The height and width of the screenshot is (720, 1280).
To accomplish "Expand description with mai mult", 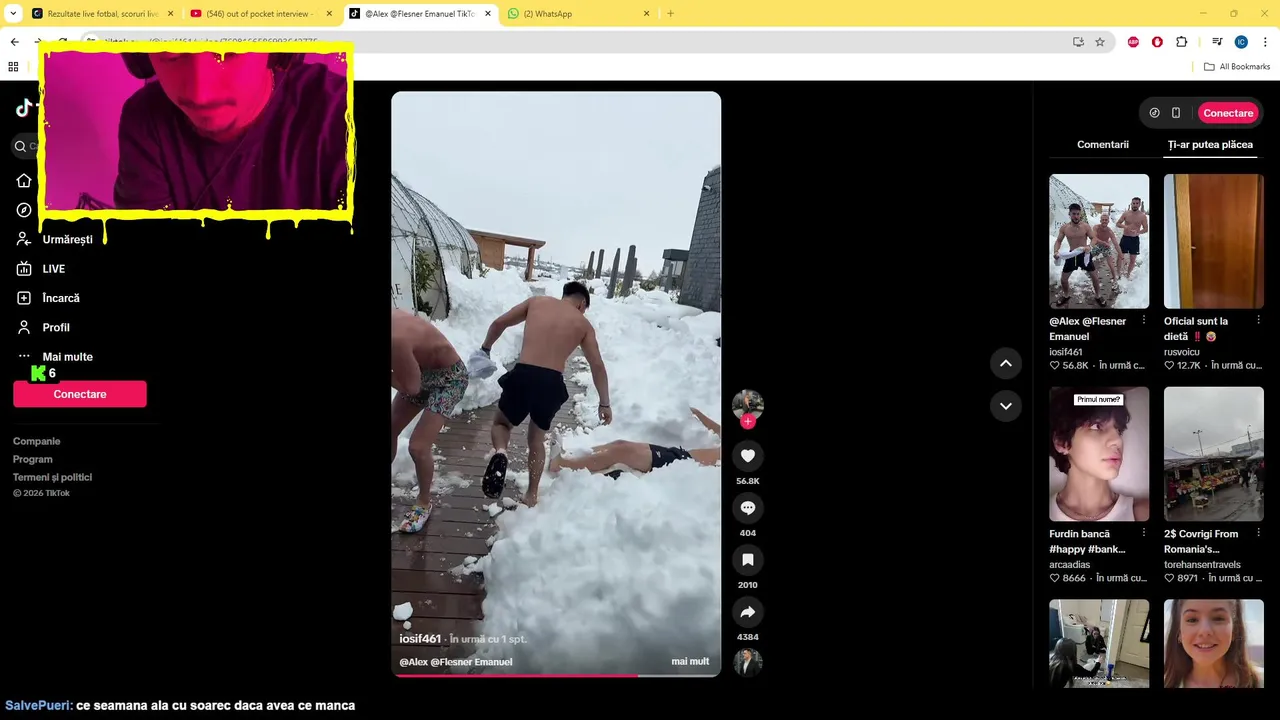I will [690, 662].
